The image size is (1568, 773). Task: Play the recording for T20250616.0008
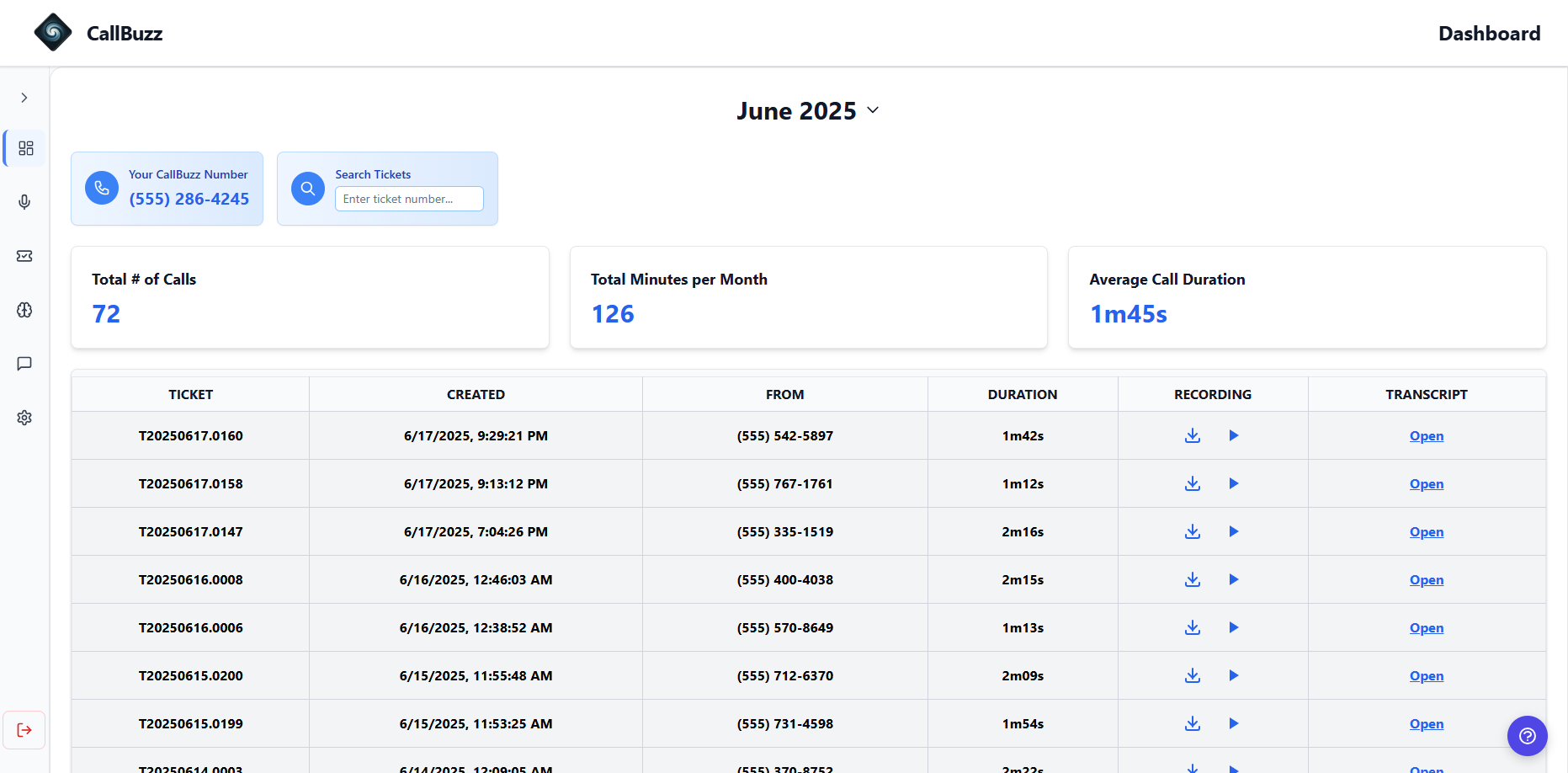(1233, 579)
